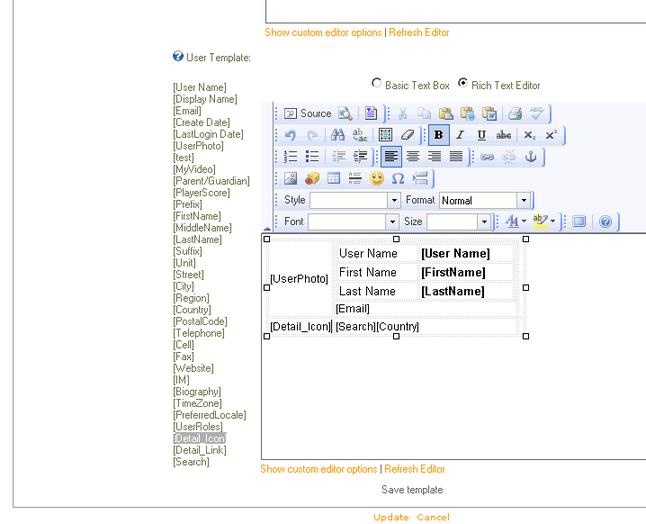Image resolution: width=646 pixels, height=524 pixels.
Task: Click the Decrease Indent icon
Action: click(339, 157)
